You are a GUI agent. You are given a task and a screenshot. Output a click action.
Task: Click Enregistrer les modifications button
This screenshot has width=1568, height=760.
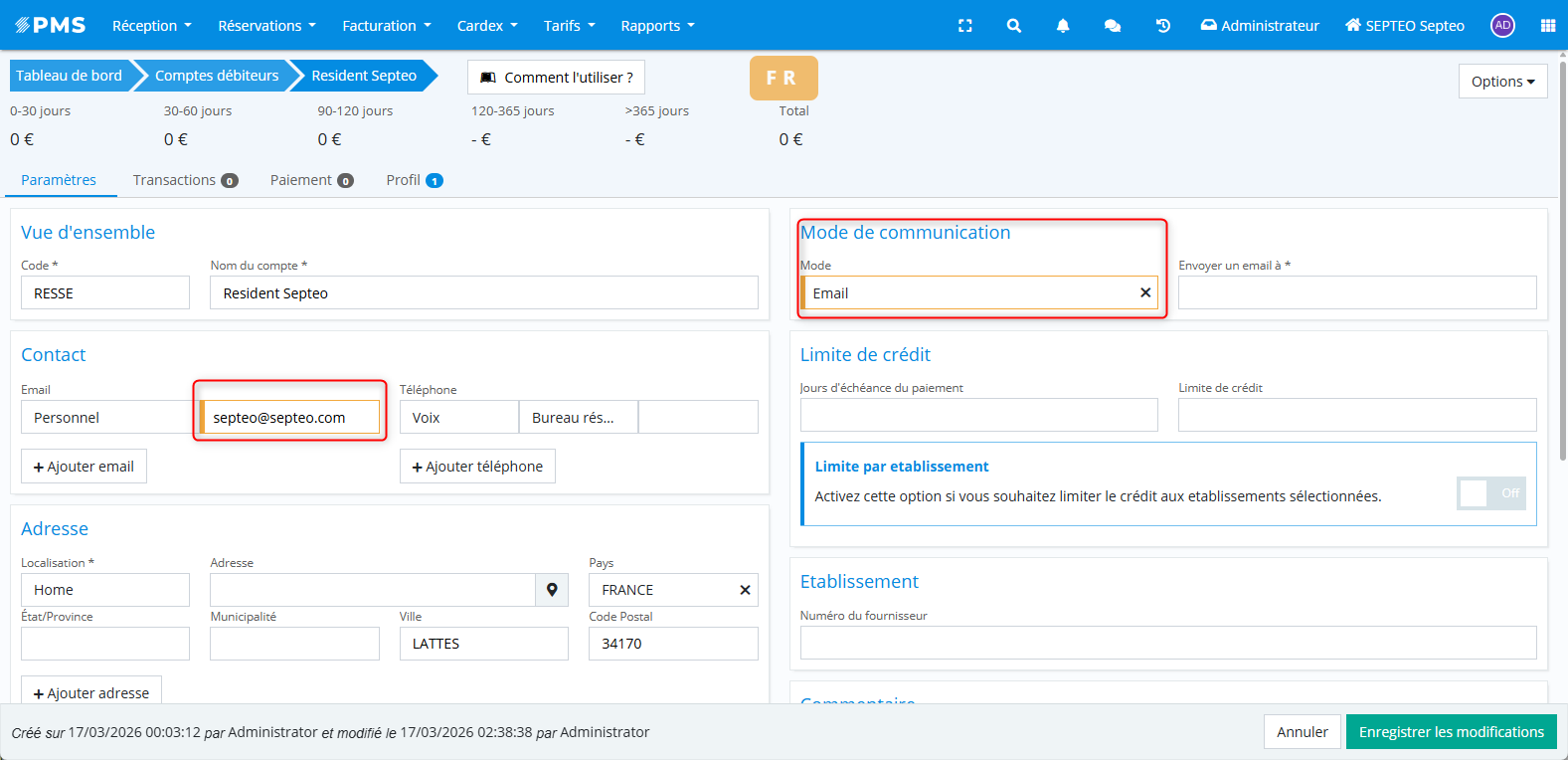[1451, 732]
